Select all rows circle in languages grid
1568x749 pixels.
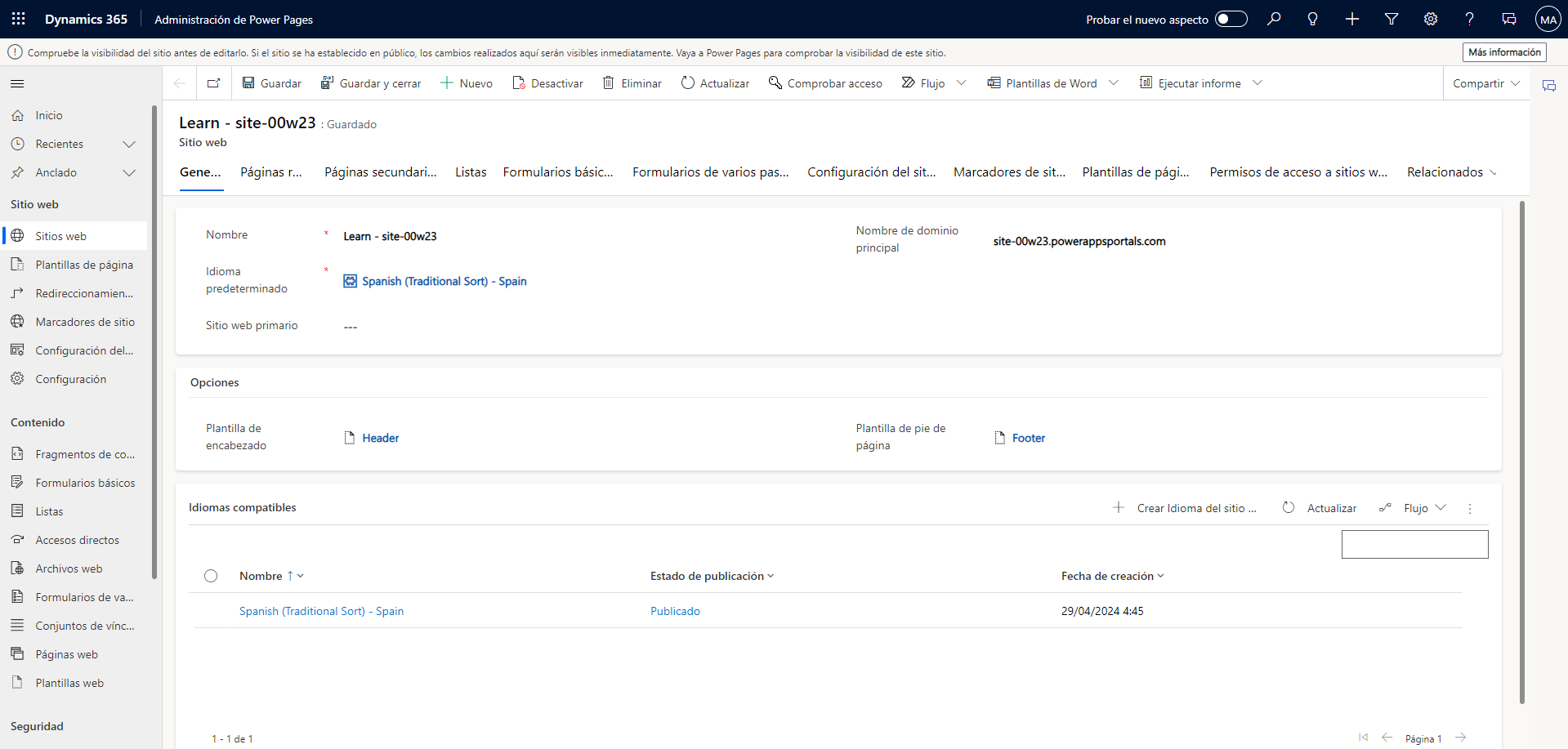211,576
